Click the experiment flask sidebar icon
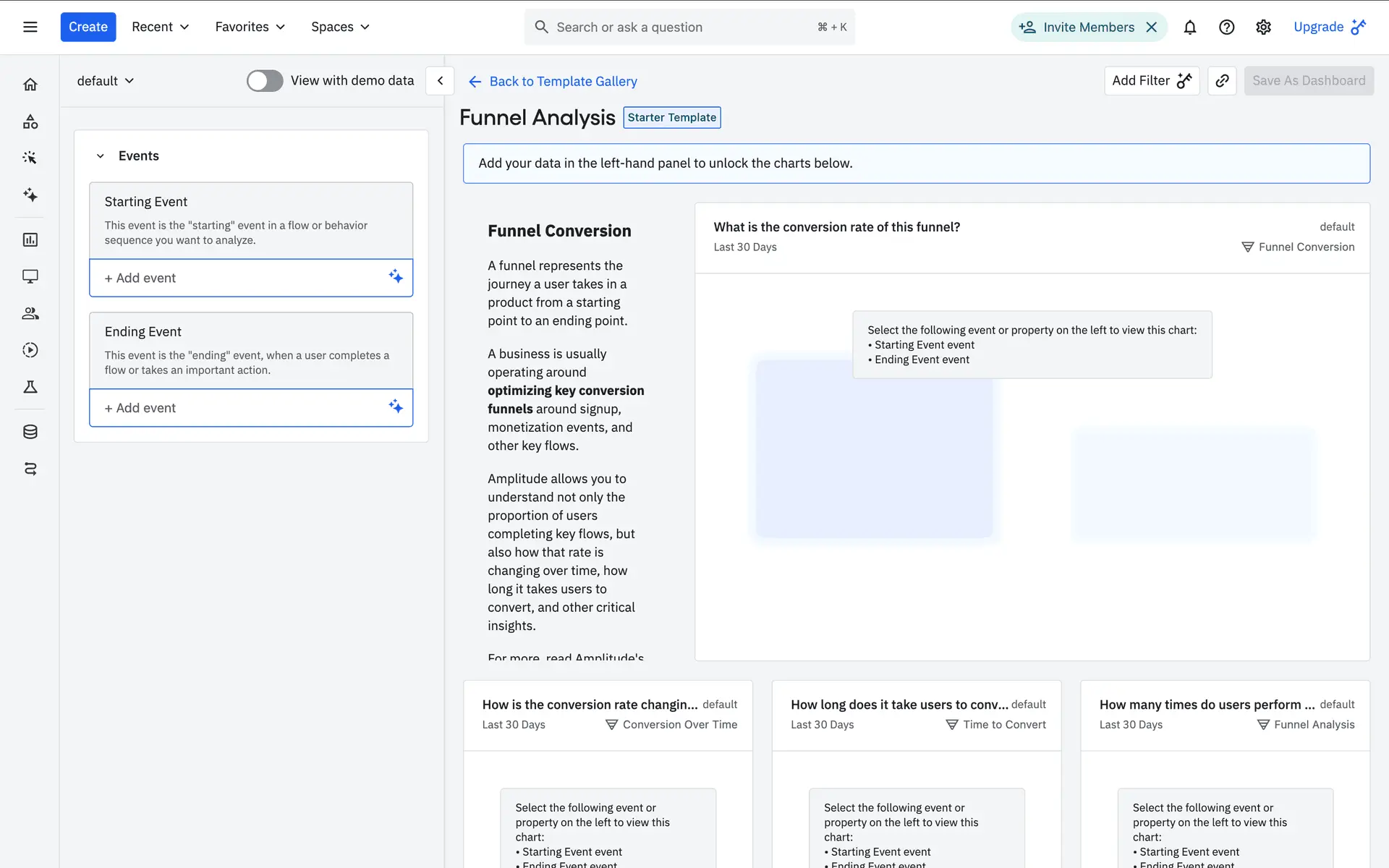 point(30,387)
